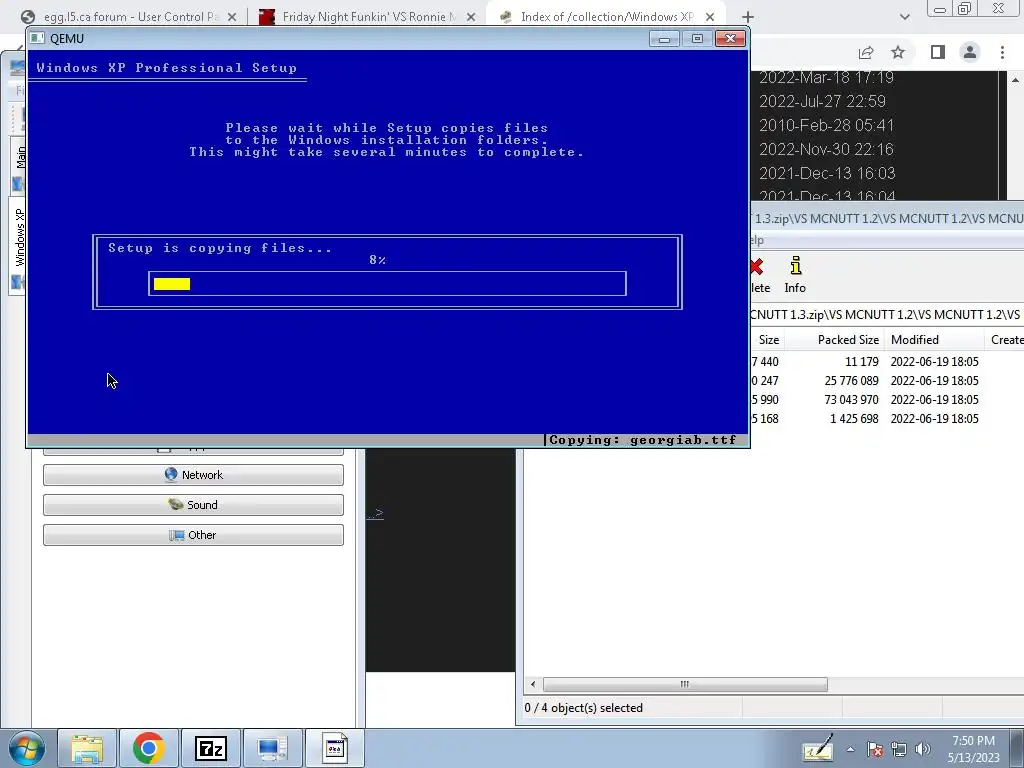Open the Tablet PC Input Panel icon

coord(818,748)
